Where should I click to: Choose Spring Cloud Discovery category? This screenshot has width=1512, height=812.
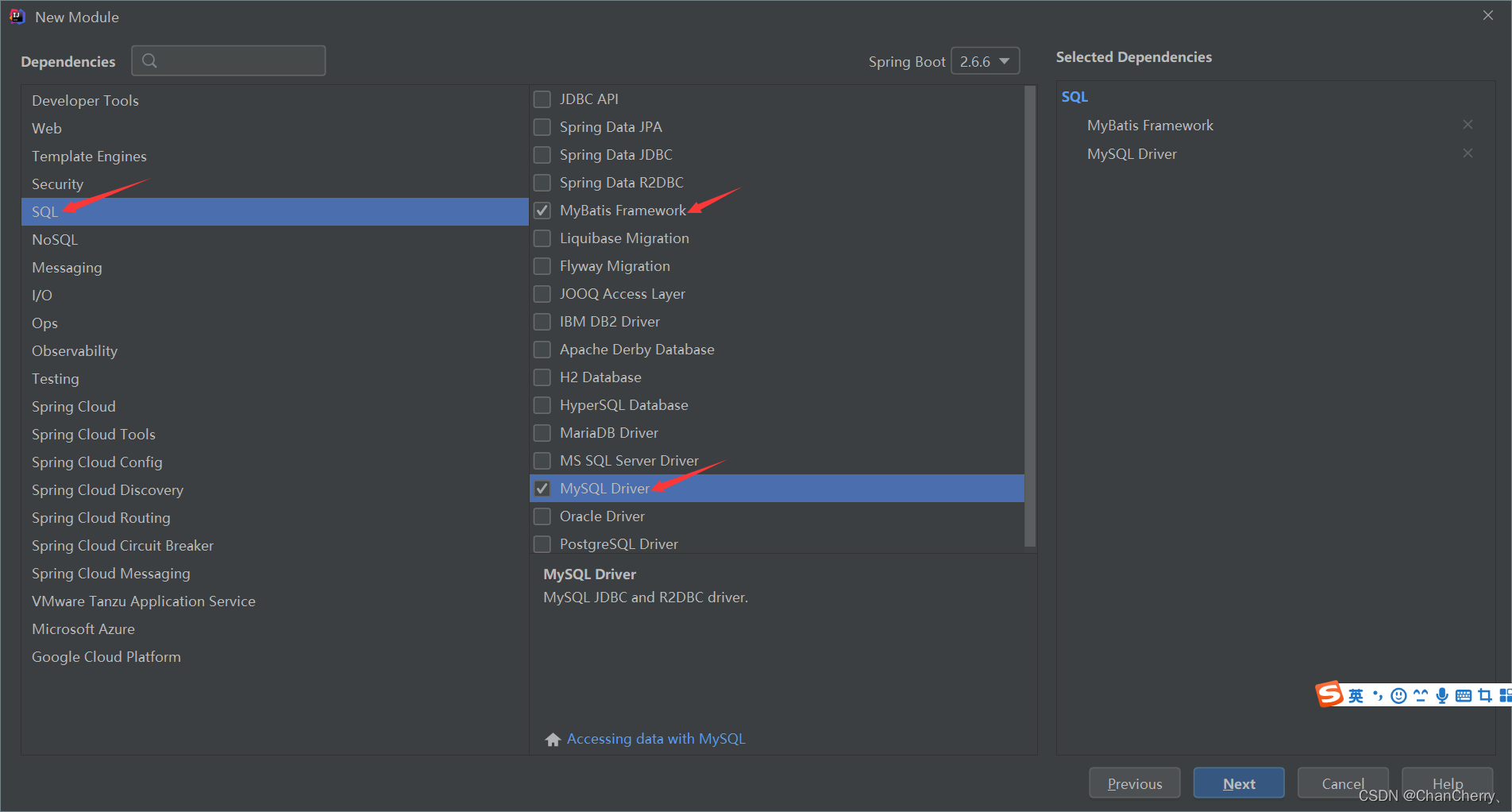point(275,490)
